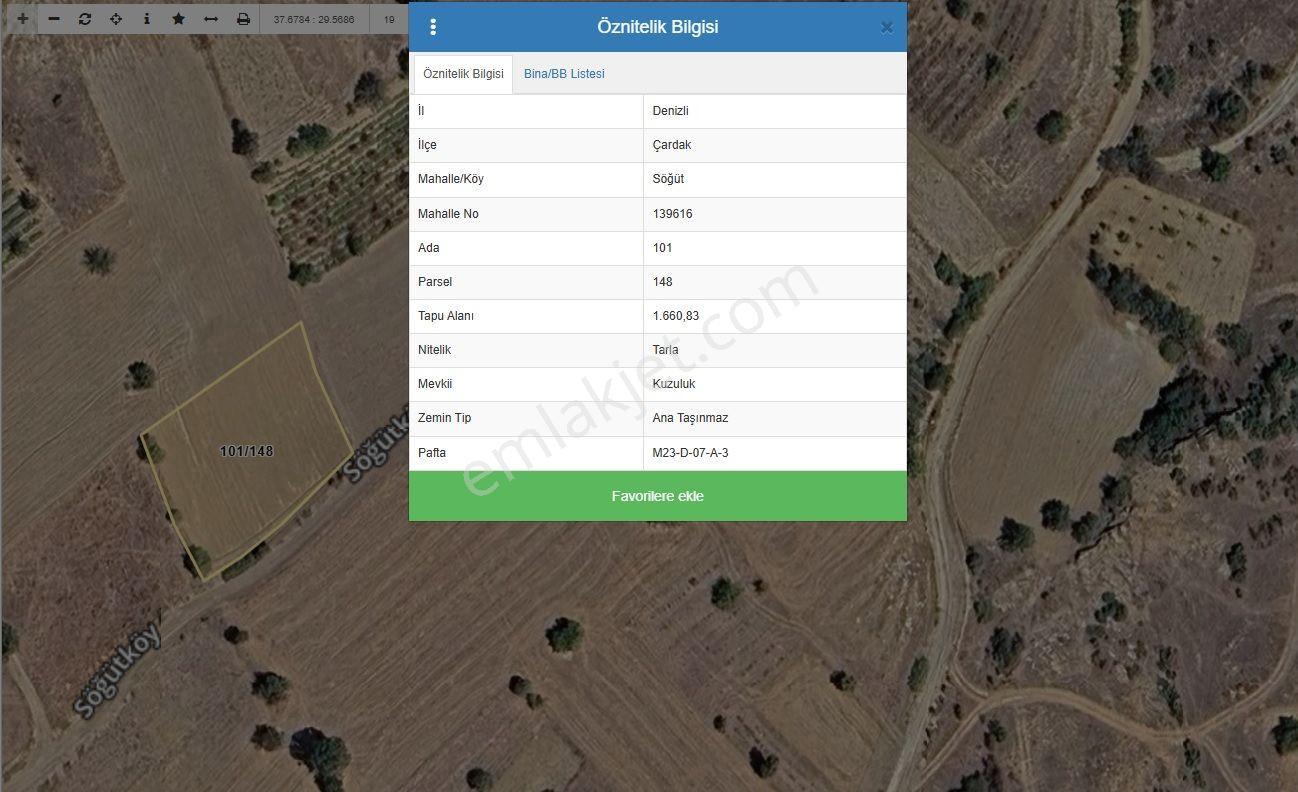Click the Tapu Alanı value 1.660,83
1298x792 pixels.
[x=675, y=316]
